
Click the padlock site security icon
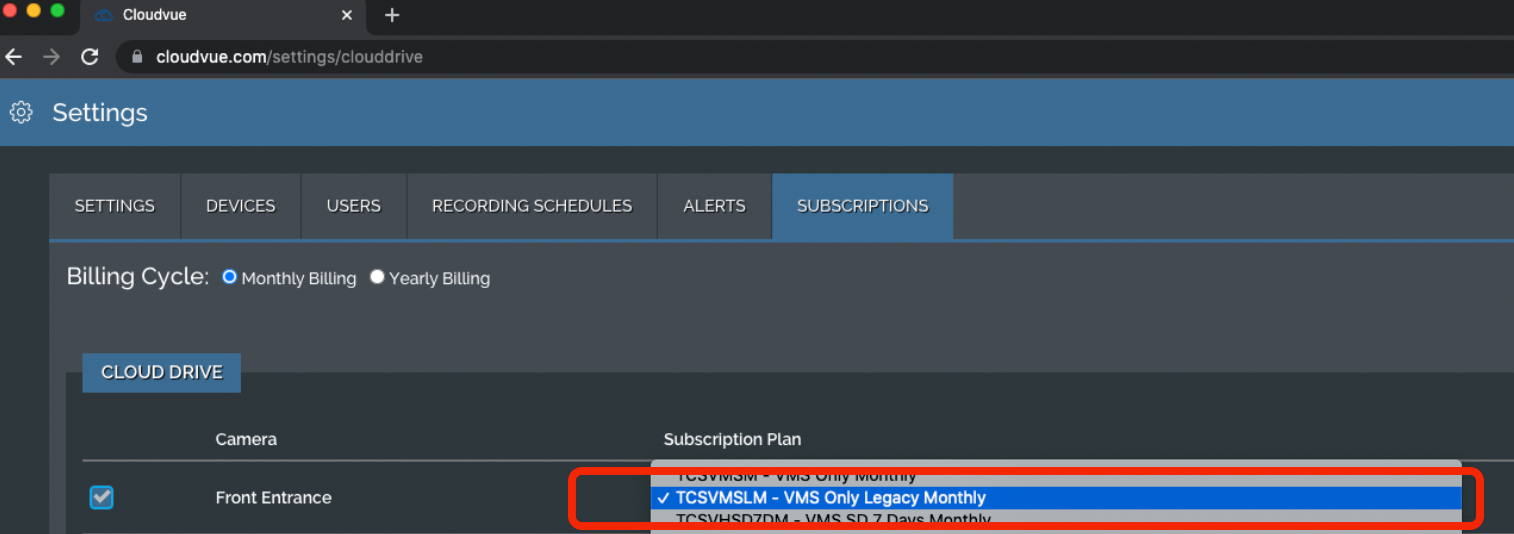(137, 57)
